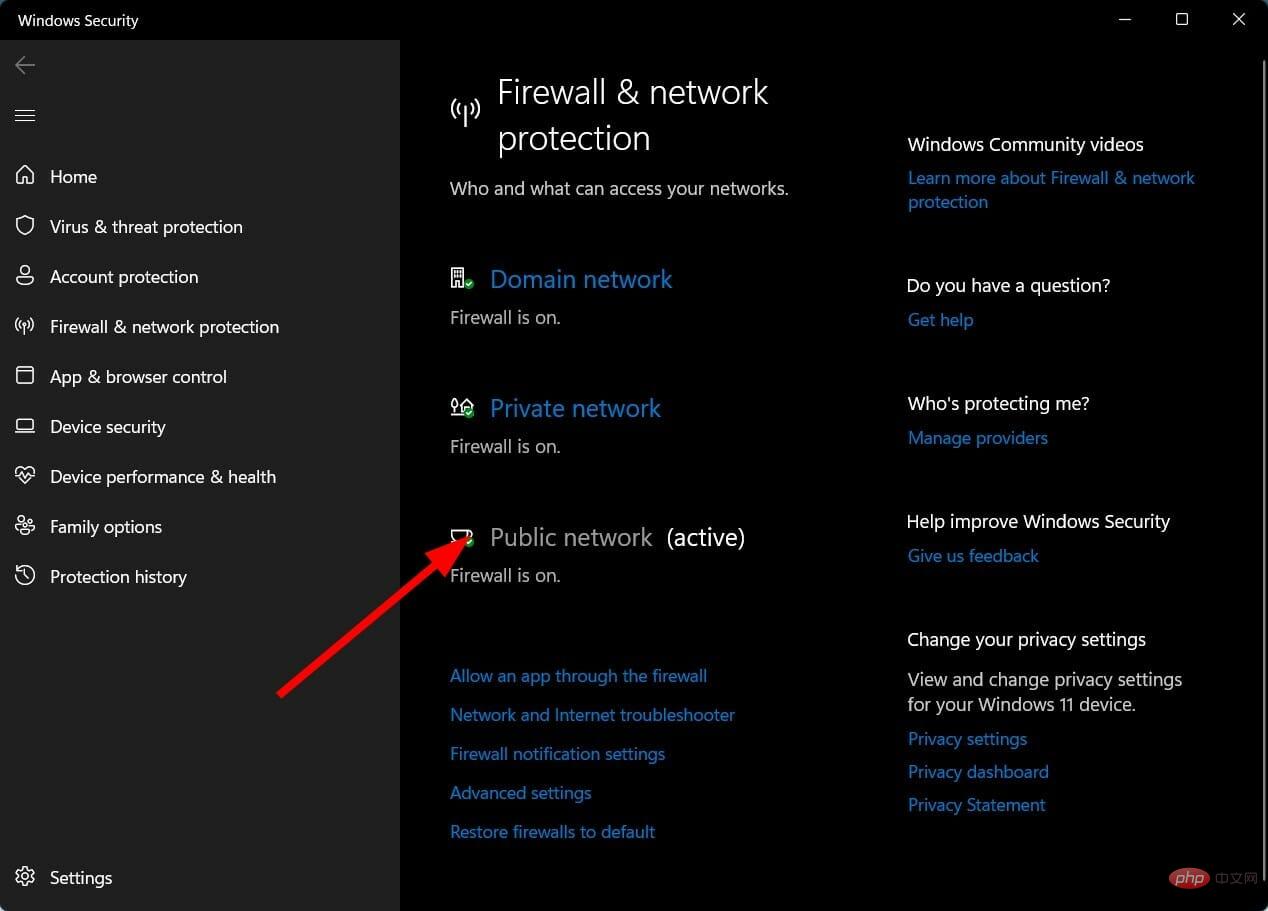Click the Device security laptop icon
The image size is (1268, 911).
pyautogui.click(x=25, y=426)
